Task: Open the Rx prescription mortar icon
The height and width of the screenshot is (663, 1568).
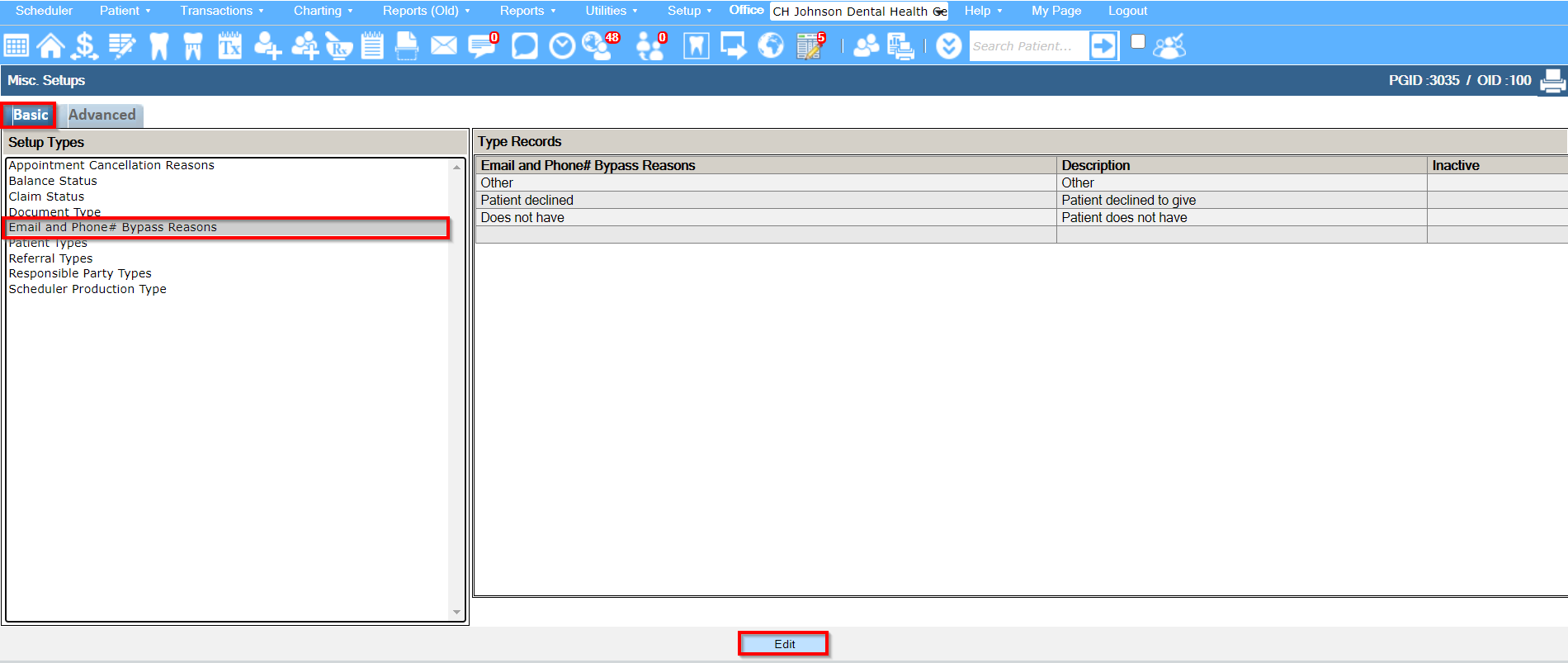Action: coord(338,45)
